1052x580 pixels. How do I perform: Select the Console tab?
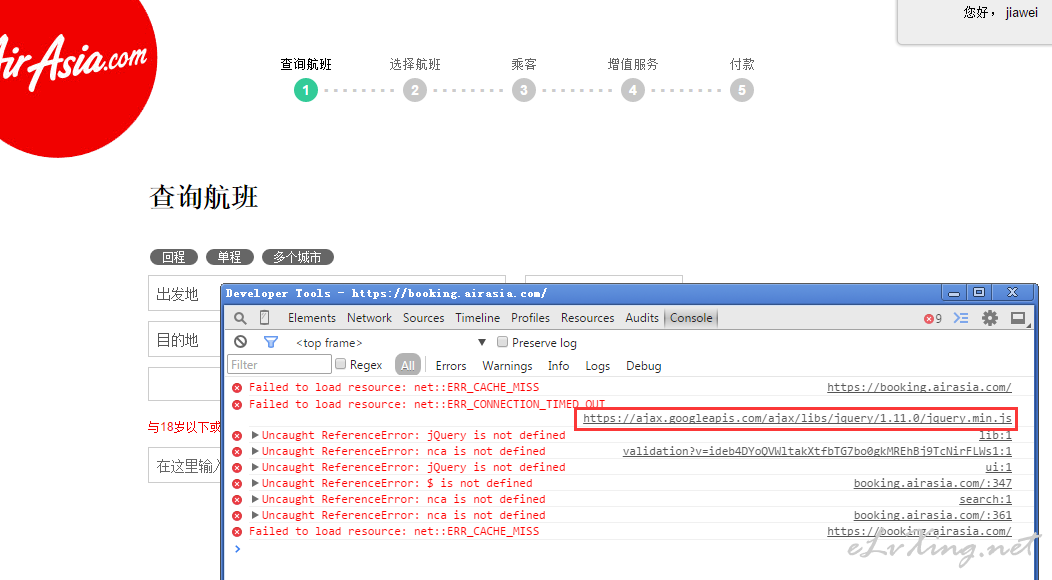[691, 318]
